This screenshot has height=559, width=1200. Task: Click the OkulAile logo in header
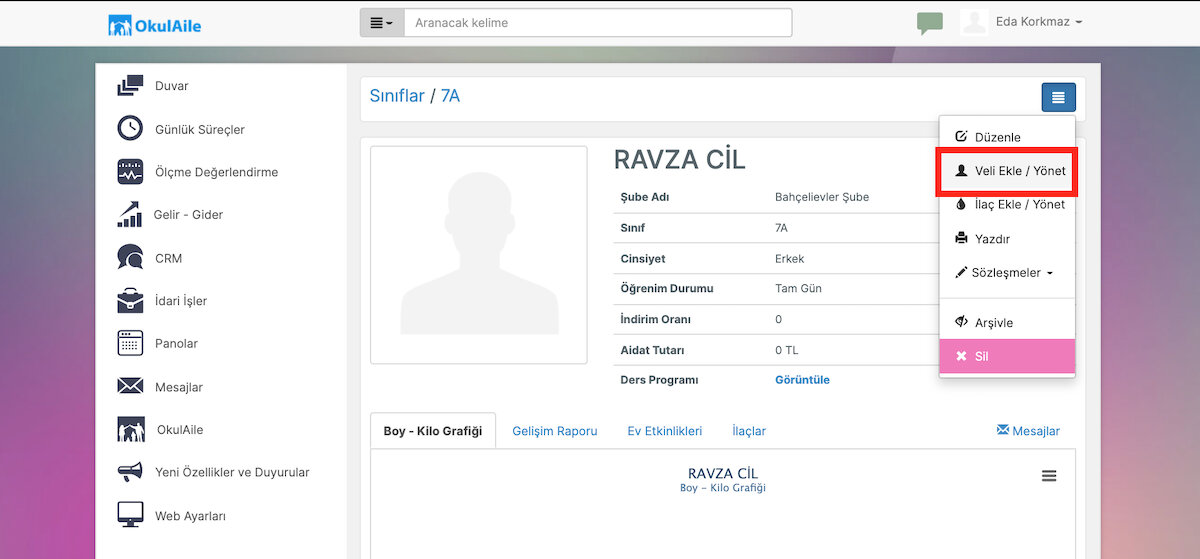pos(155,24)
